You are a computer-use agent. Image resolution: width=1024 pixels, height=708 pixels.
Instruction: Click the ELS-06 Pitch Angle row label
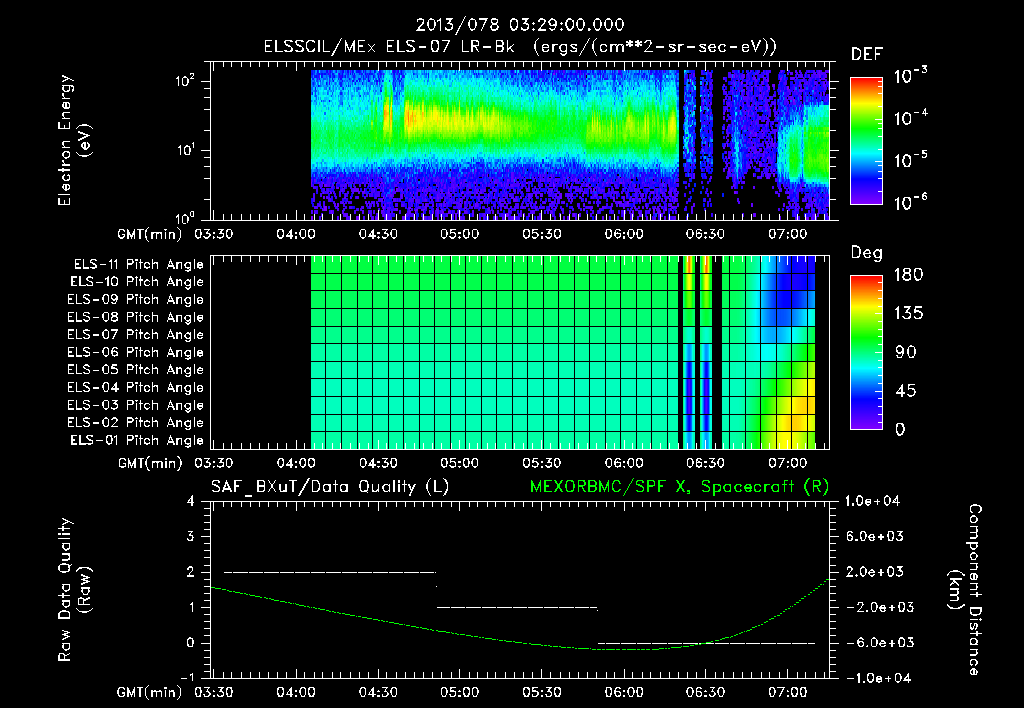(135, 353)
